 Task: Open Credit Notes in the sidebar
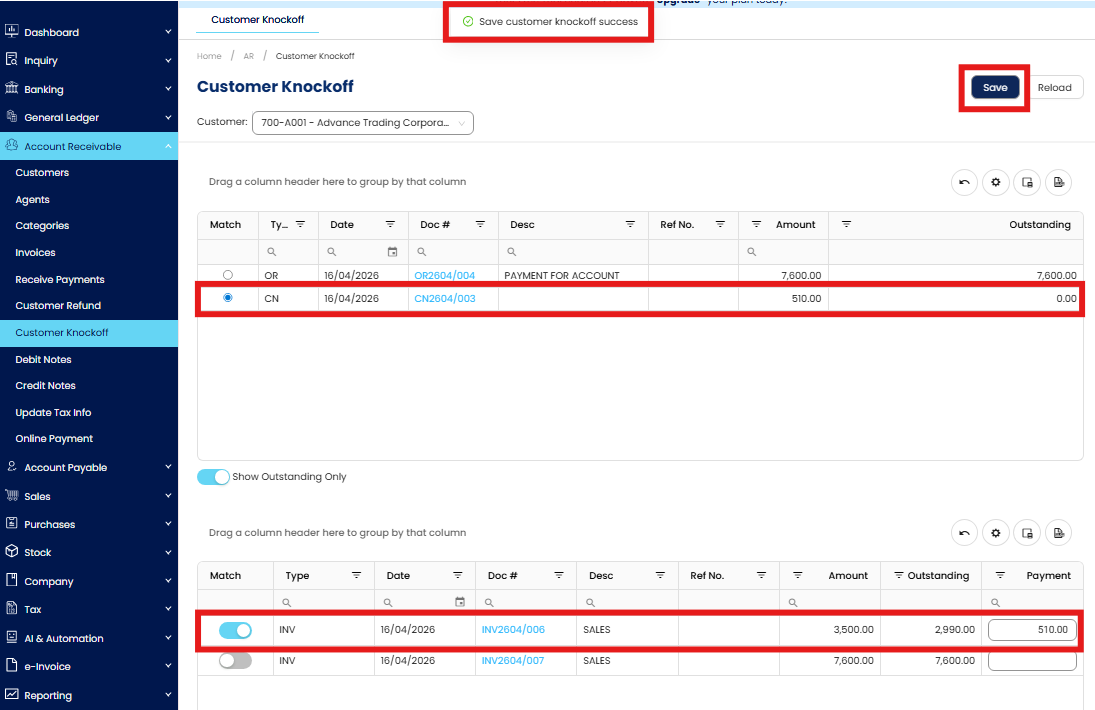(46, 386)
